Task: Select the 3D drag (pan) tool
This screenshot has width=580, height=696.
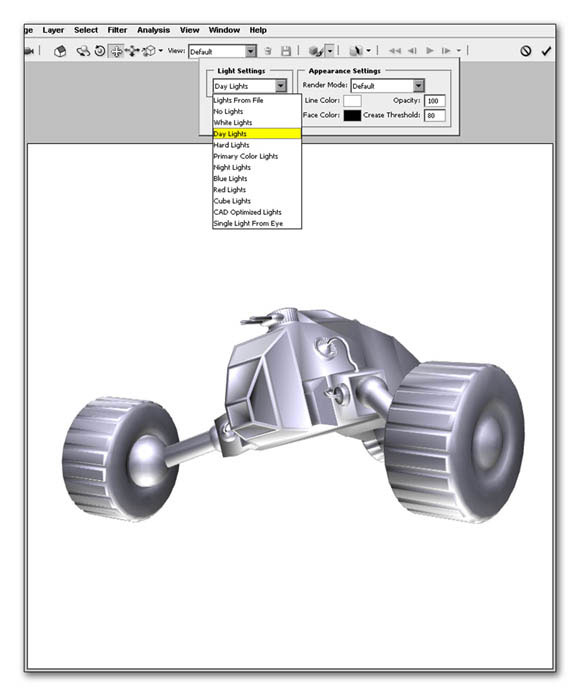Action: click(116, 51)
